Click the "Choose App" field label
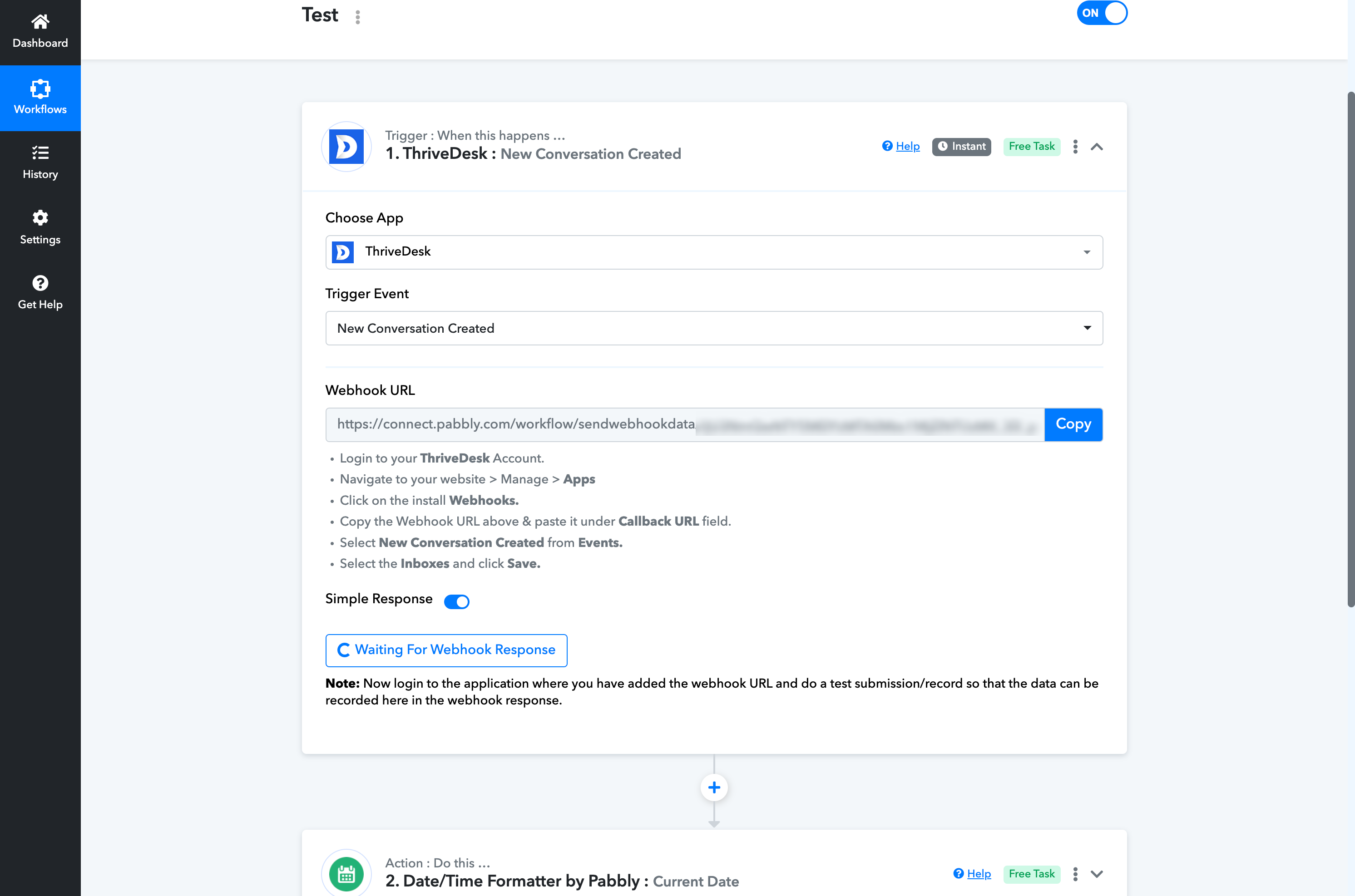Screen dimensions: 1355x896 click(x=364, y=218)
